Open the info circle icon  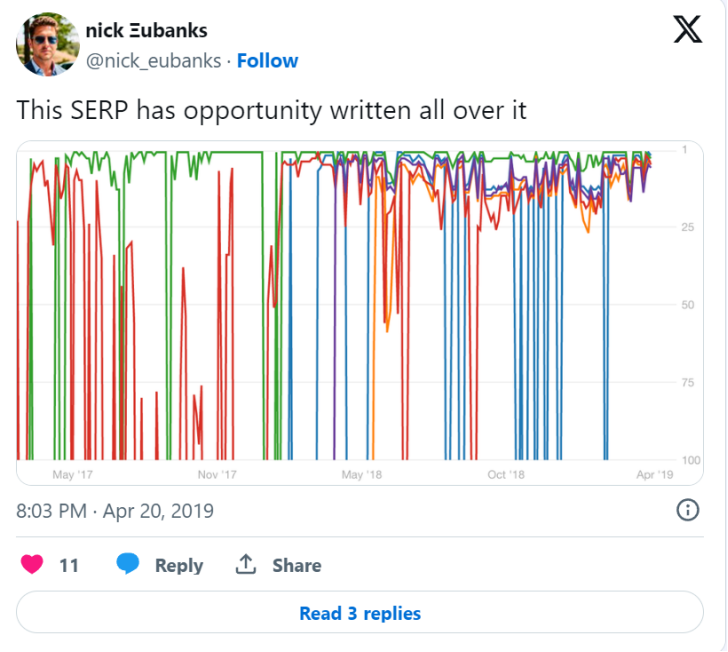click(687, 510)
